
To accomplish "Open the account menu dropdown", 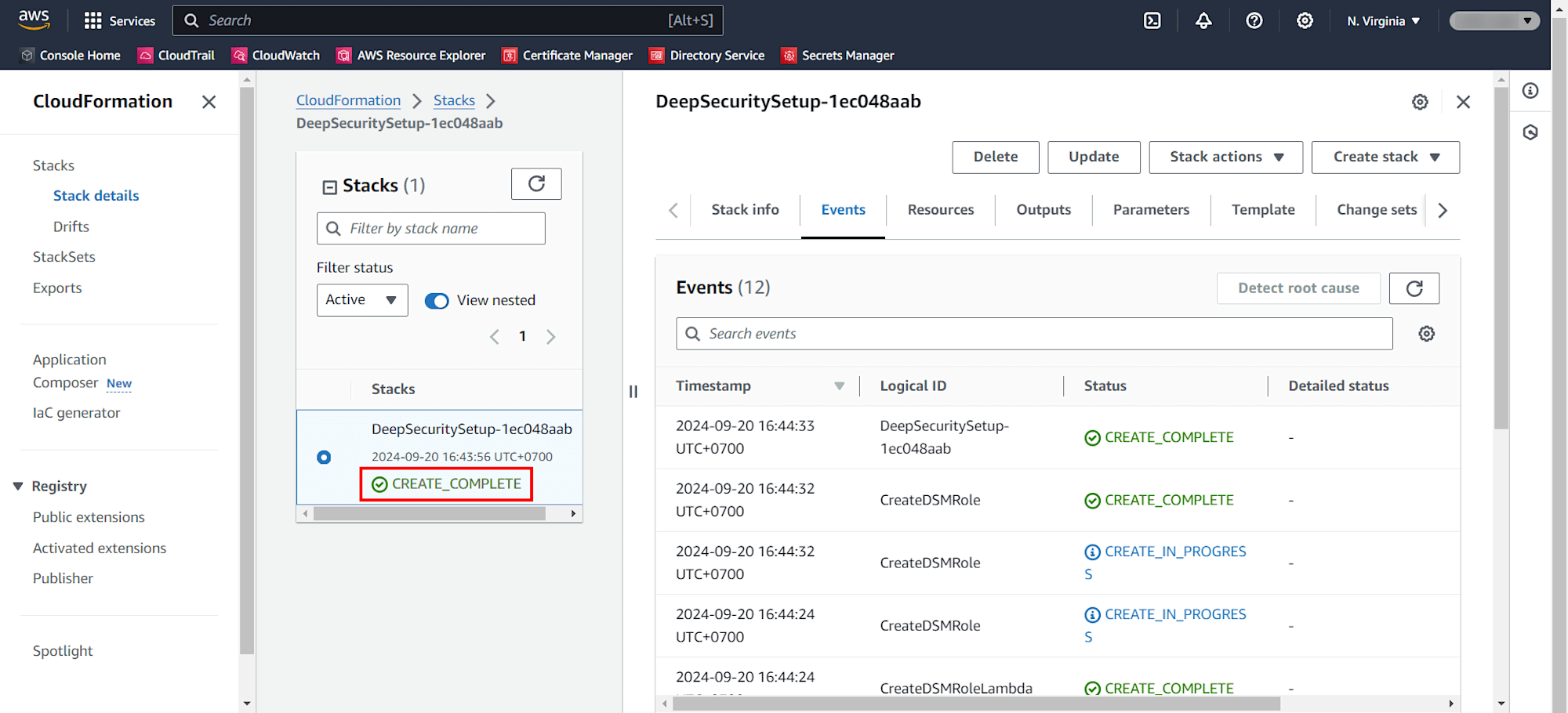I will (1494, 21).
